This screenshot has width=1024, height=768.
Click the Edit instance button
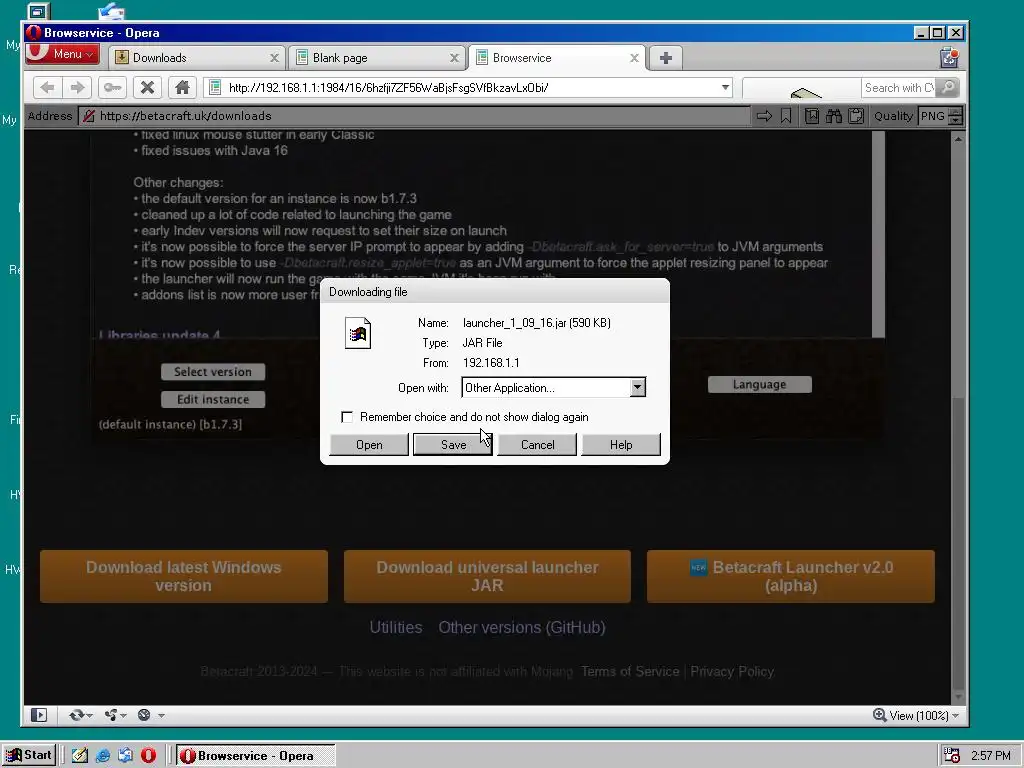coord(213,399)
